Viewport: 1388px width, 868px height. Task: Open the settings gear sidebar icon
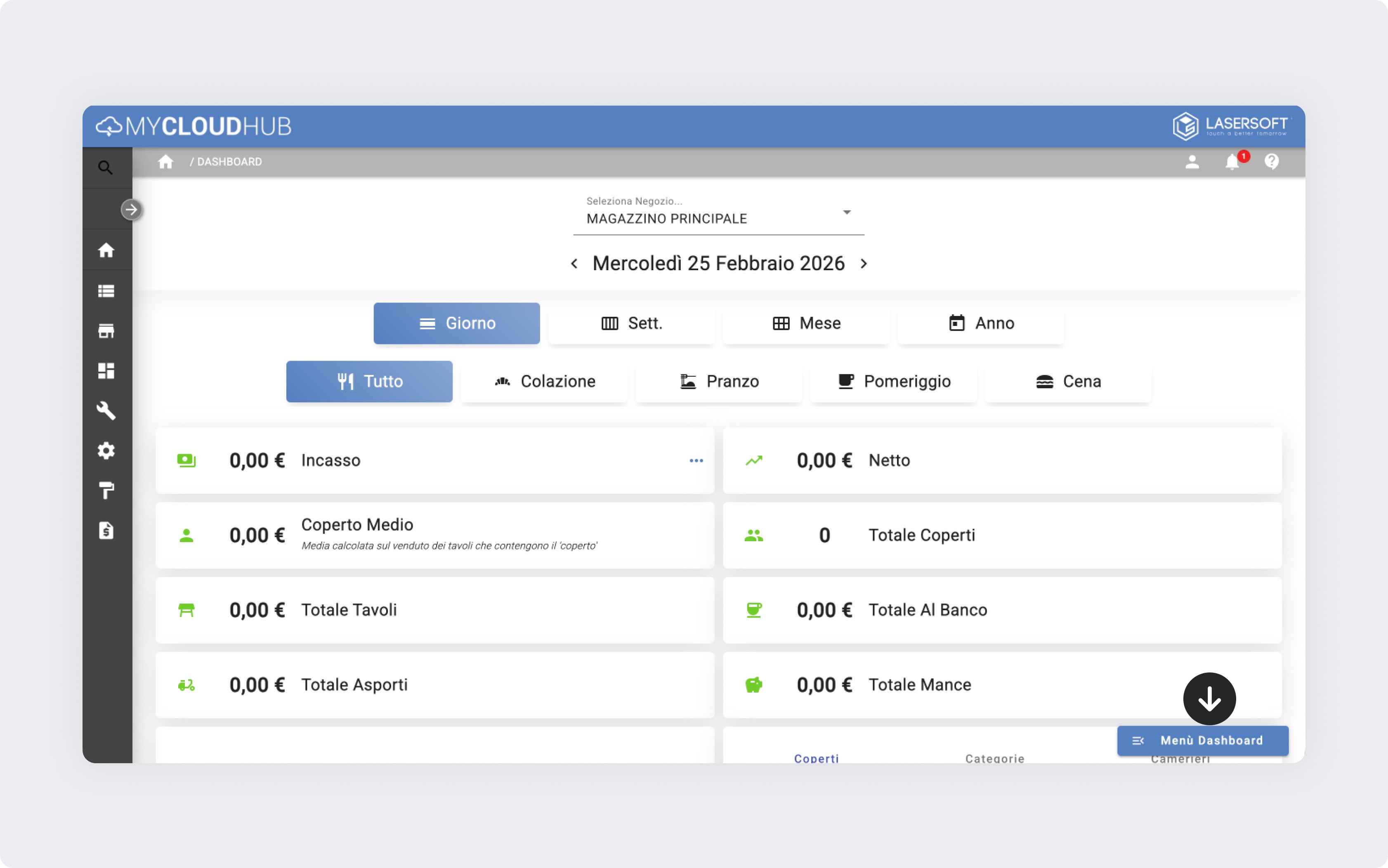[x=106, y=451]
